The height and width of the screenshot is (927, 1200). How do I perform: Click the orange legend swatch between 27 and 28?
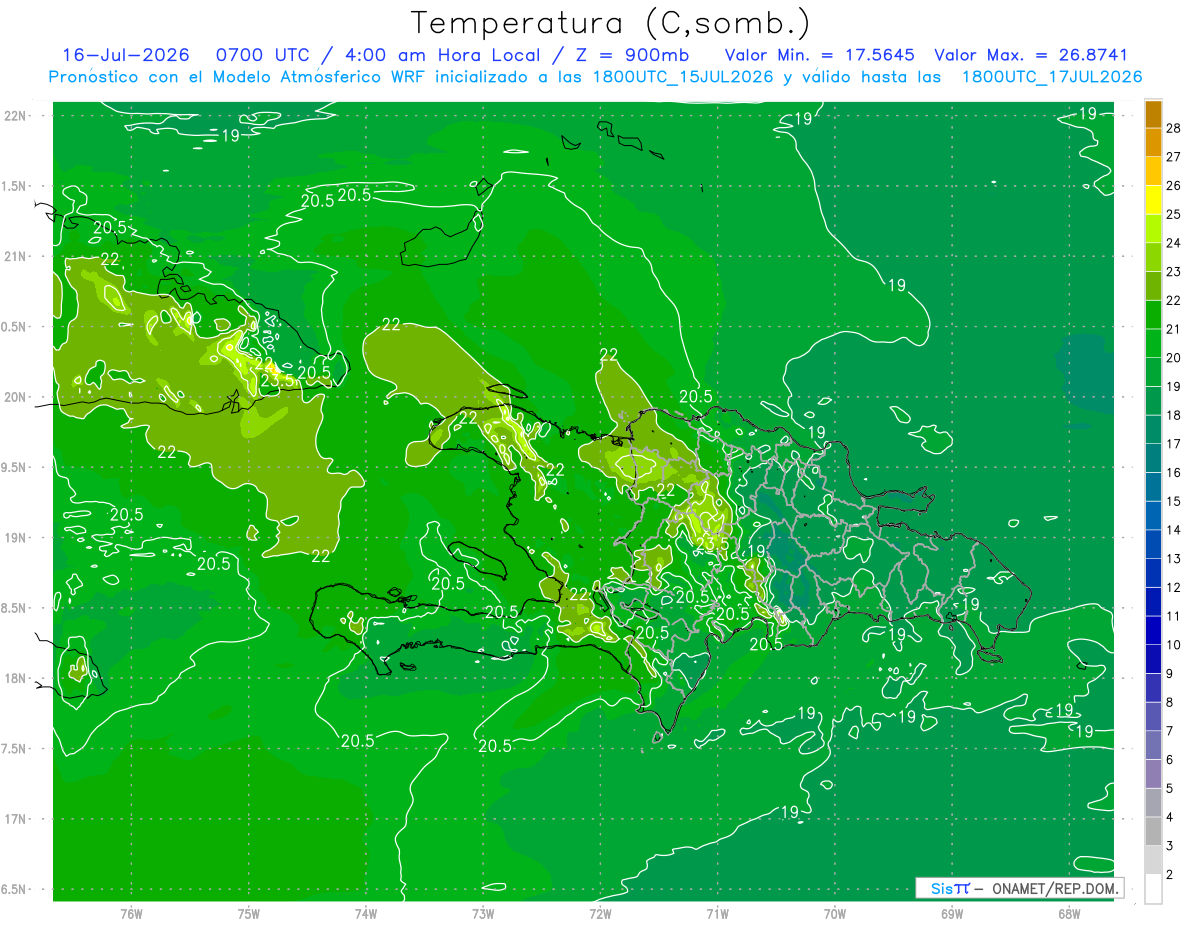coord(1153,142)
